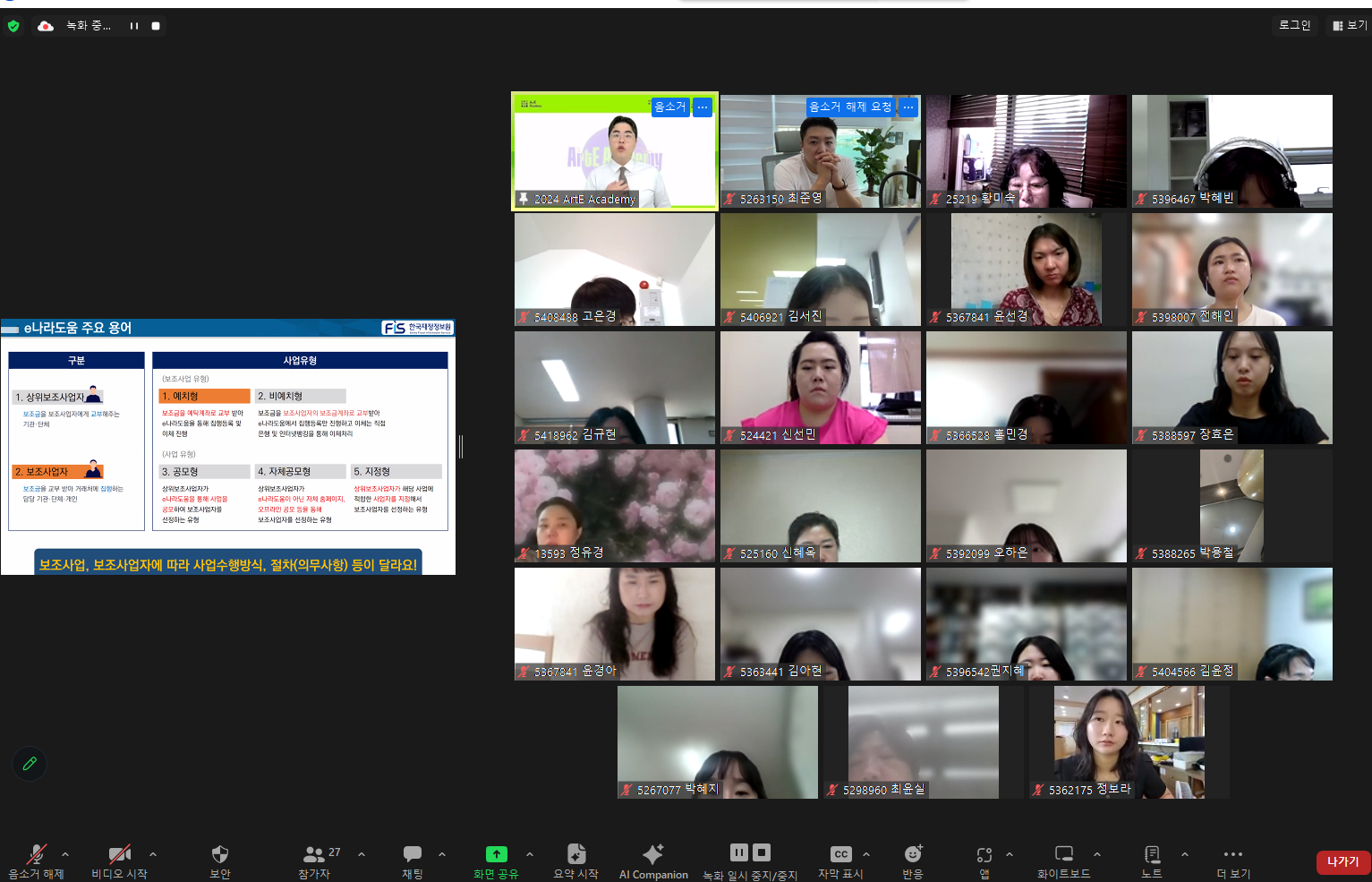The height and width of the screenshot is (882, 1372).
Task: Open the 보안 security menu
Action: click(x=220, y=861)
